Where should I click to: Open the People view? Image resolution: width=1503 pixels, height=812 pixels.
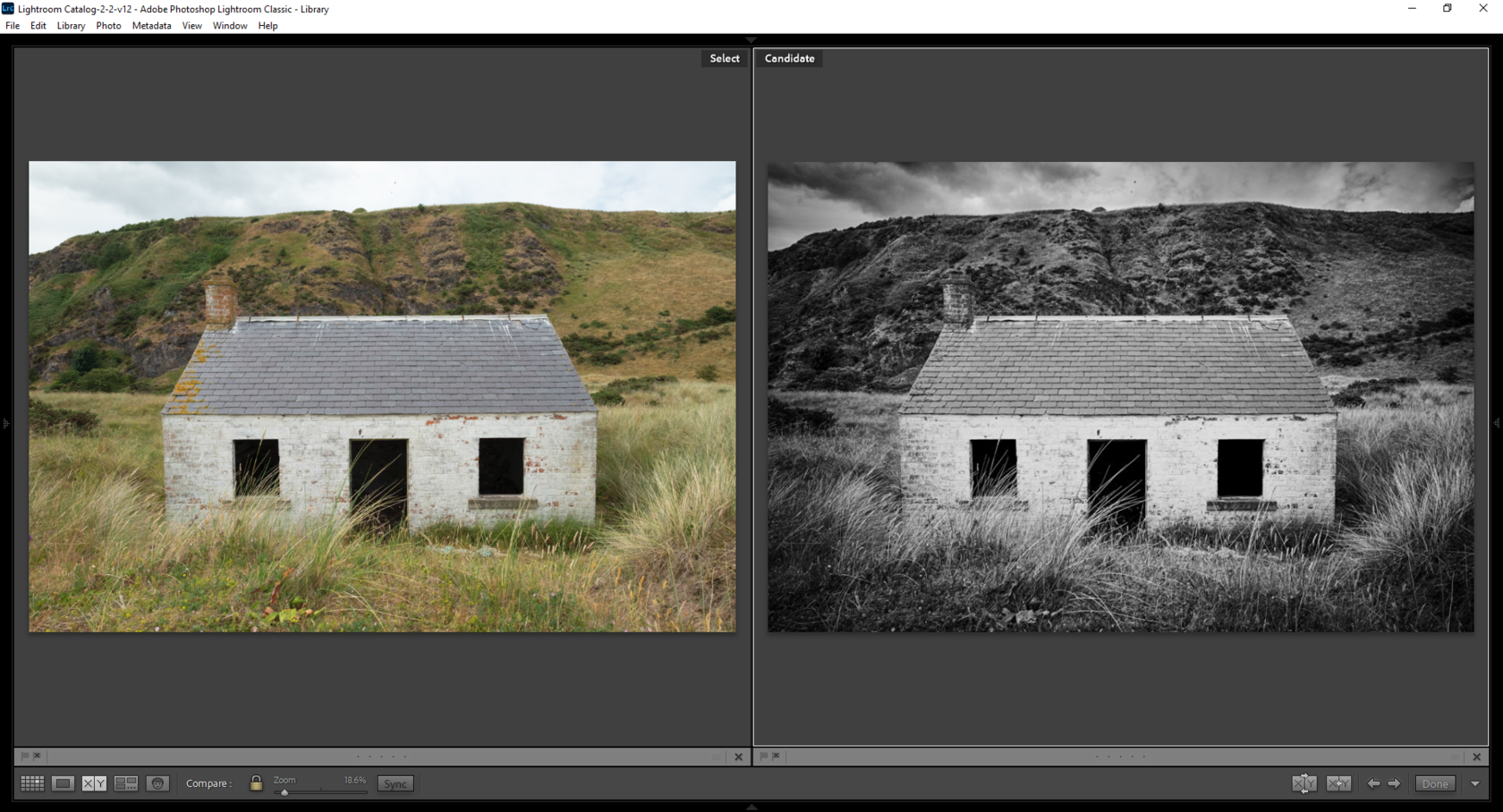(x=158, y=783)
